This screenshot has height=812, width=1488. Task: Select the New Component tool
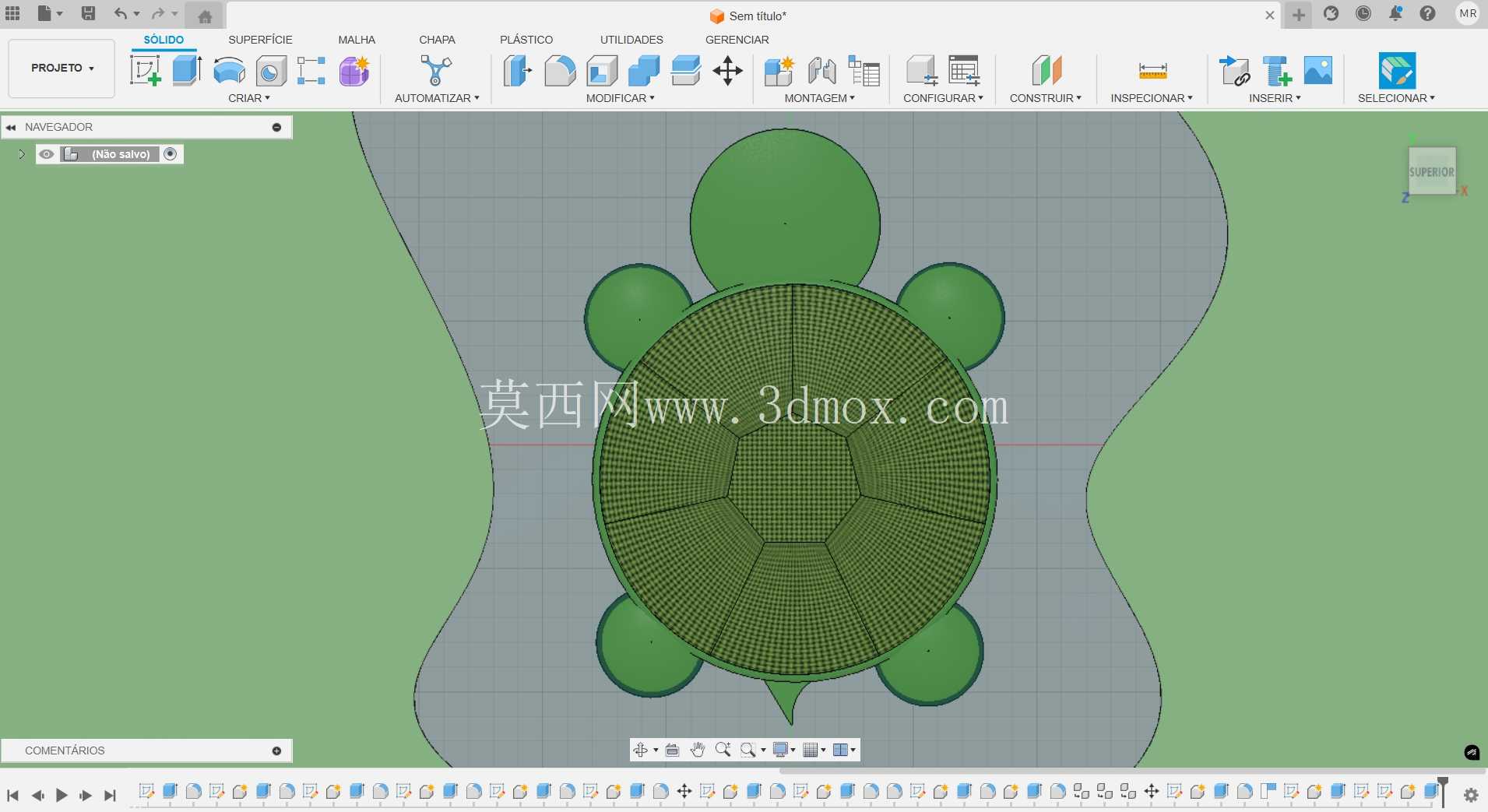(x=779, y=71)
